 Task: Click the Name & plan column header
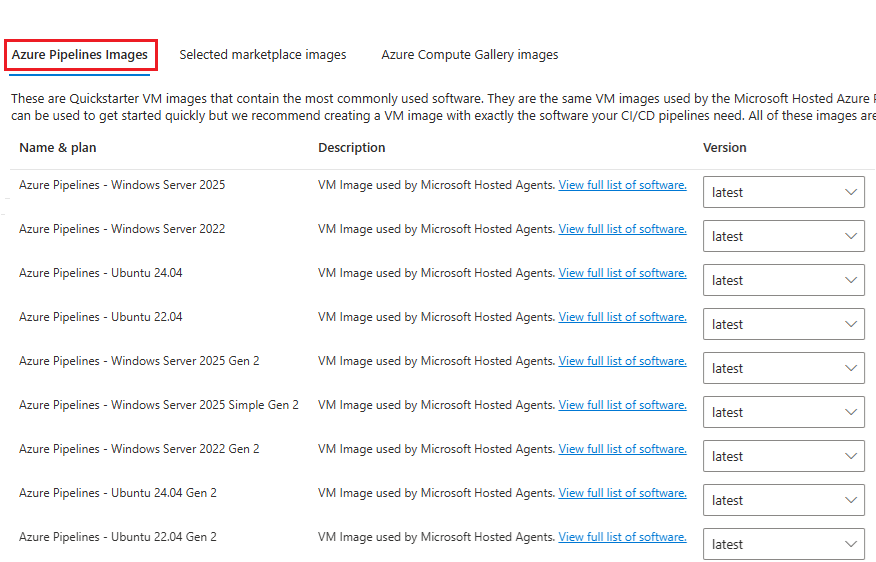[x=58, y=147]
